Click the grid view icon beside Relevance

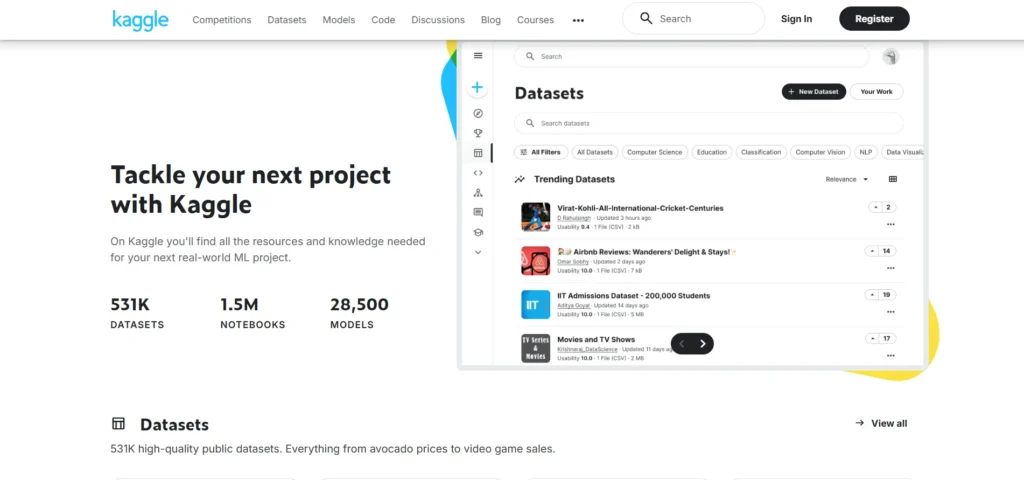tap(893, 179)
